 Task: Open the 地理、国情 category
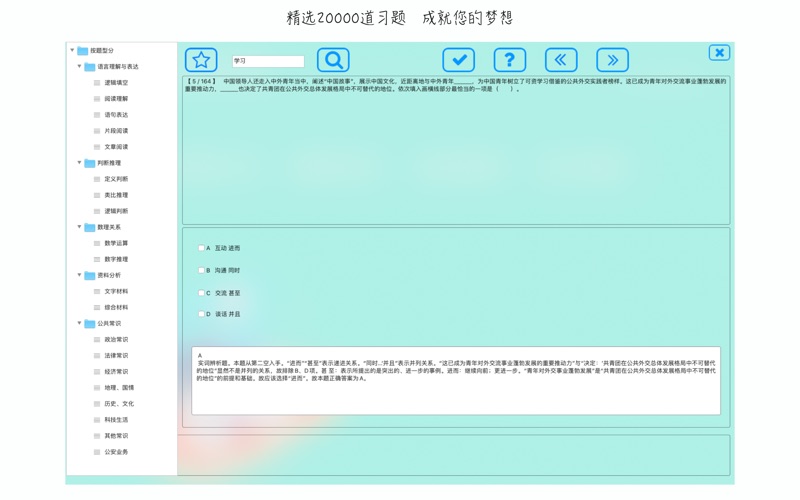119,388
